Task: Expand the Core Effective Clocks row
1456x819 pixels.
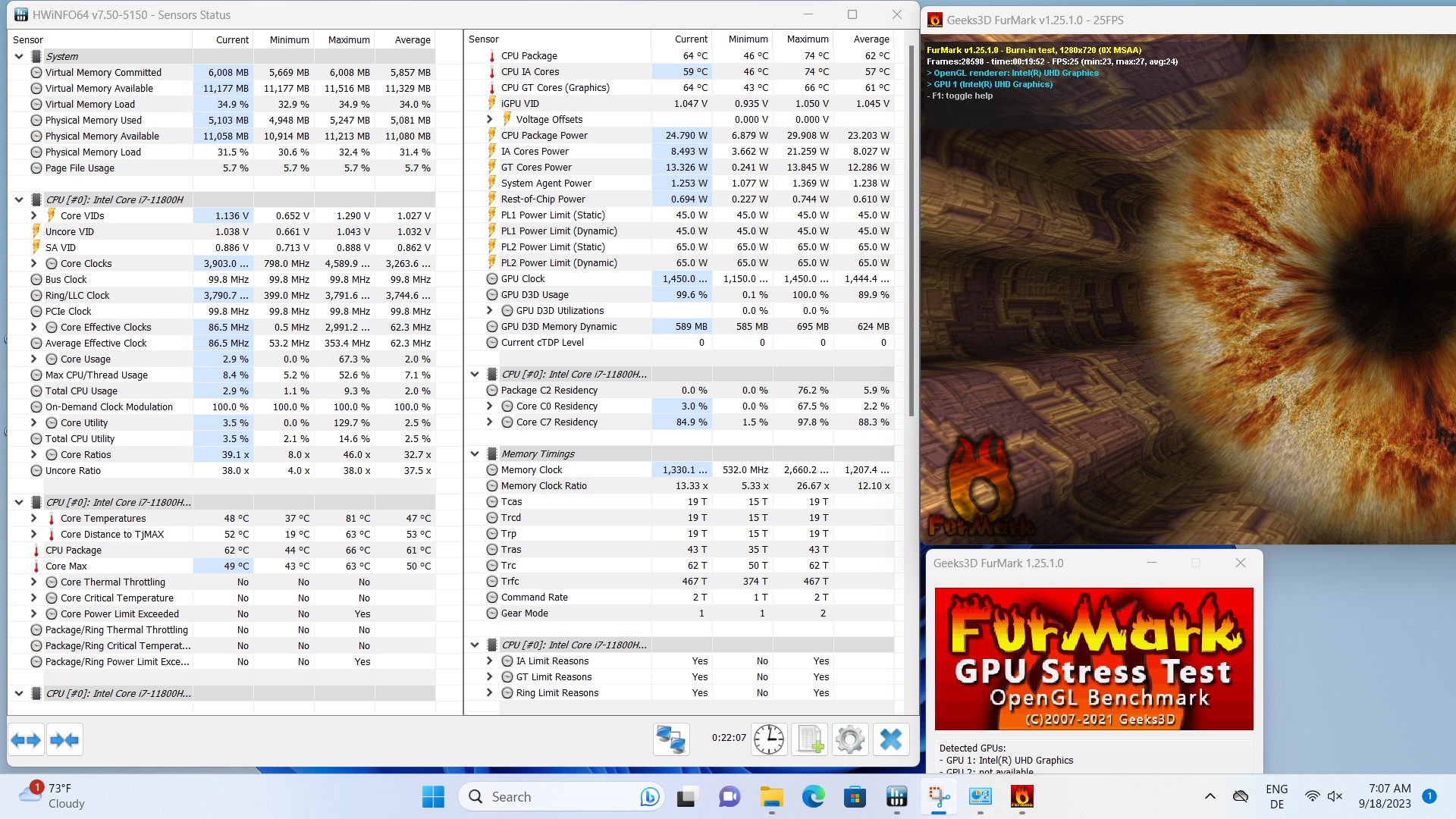Action: 33,327
